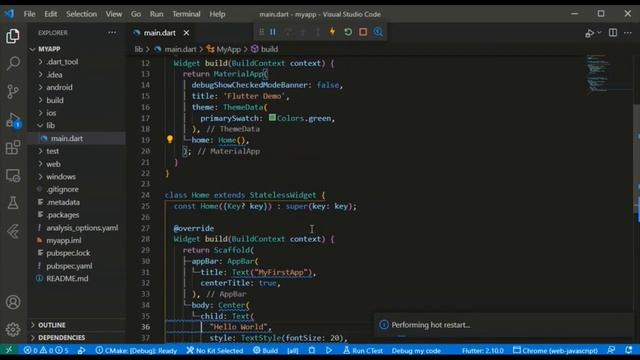This screenshot has width=640, height=360.
Task: Select Chrome (web-javascript) device
Action: [x=556, y=350]
